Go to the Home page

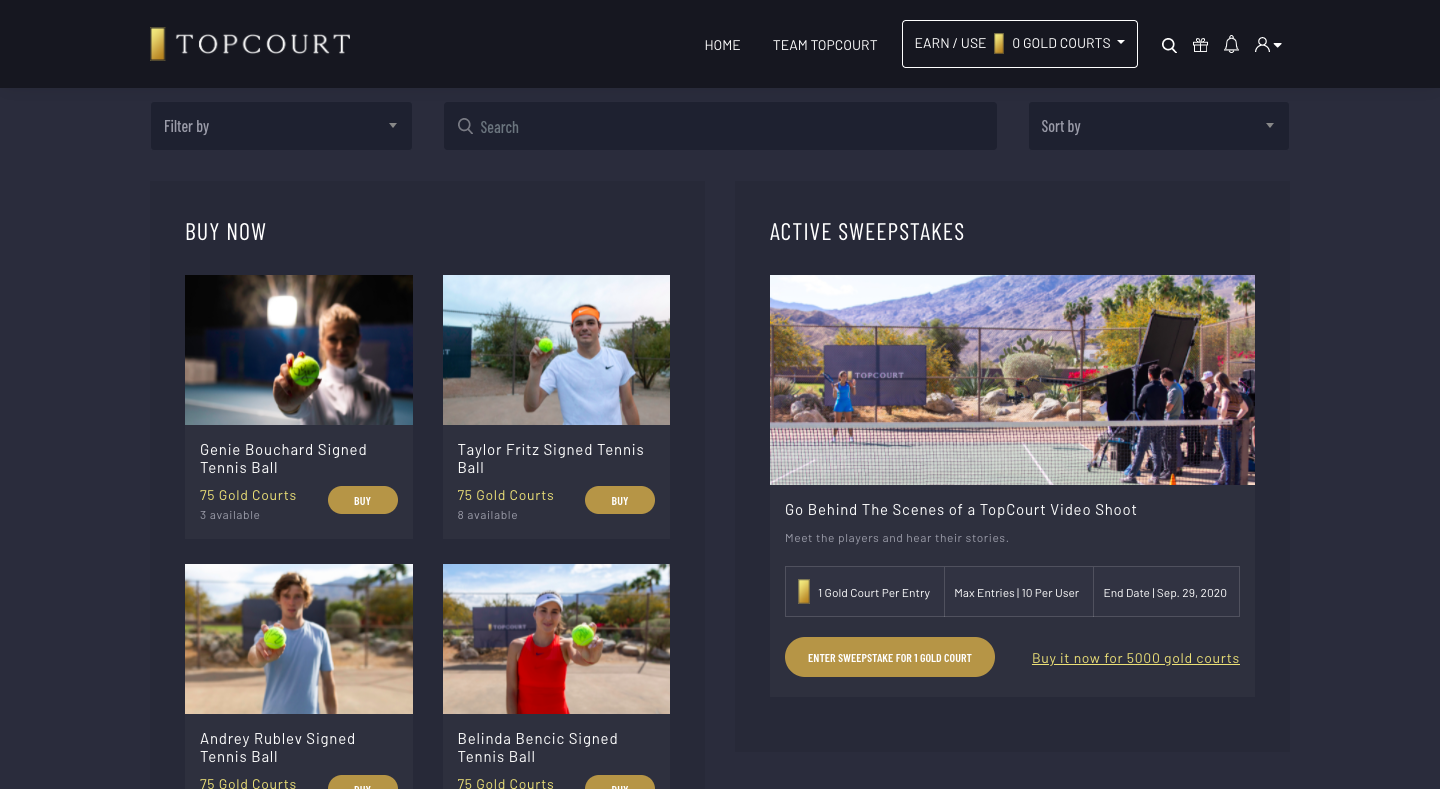pos(722,45)
